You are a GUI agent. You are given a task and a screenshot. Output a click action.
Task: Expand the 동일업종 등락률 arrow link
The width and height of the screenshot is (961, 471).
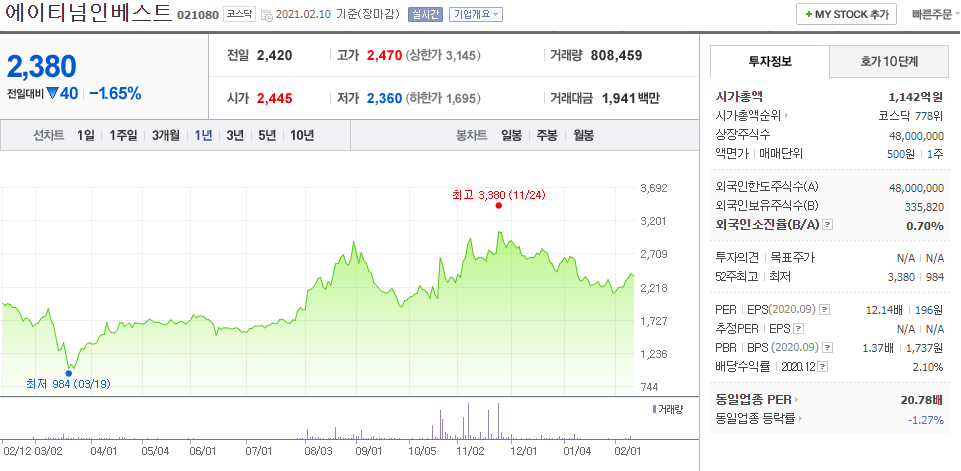click(x=759, y=419)
